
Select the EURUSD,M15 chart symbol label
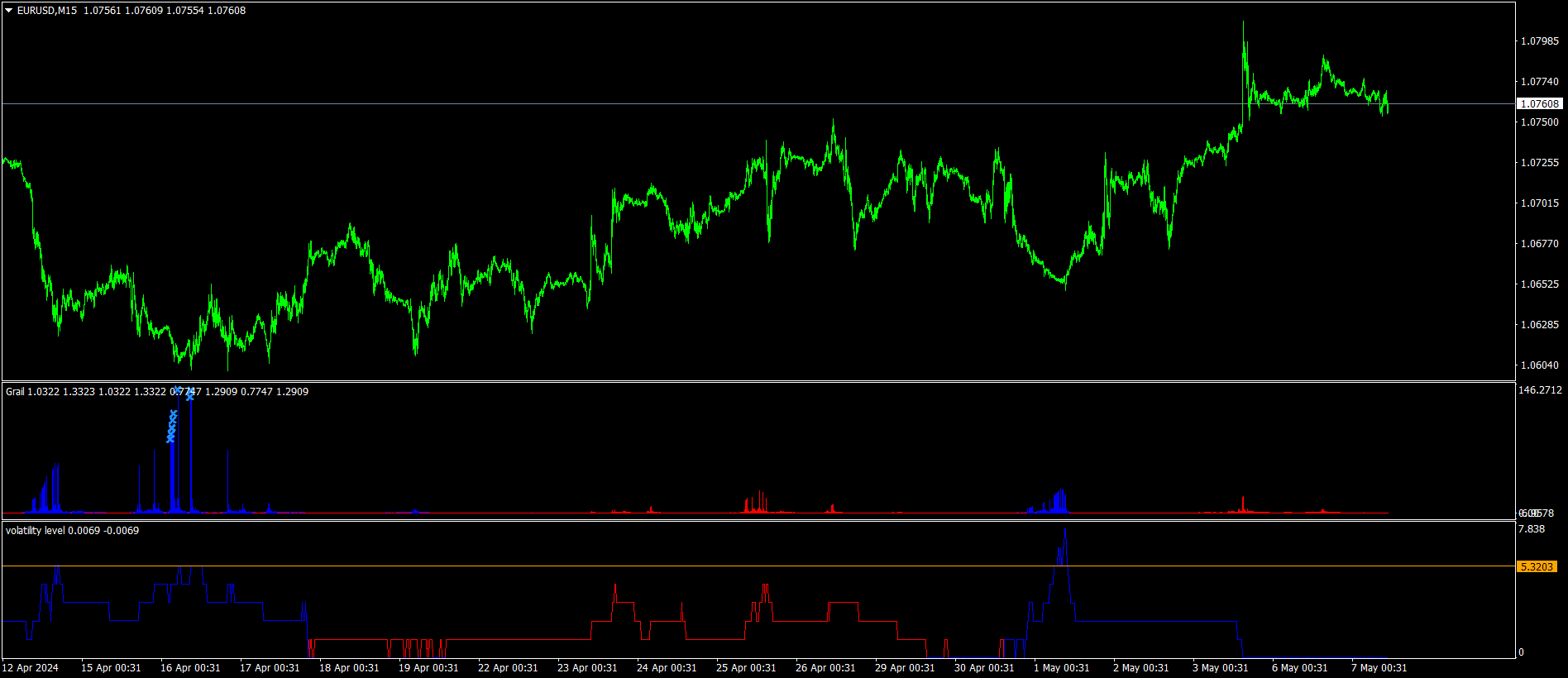47,11
